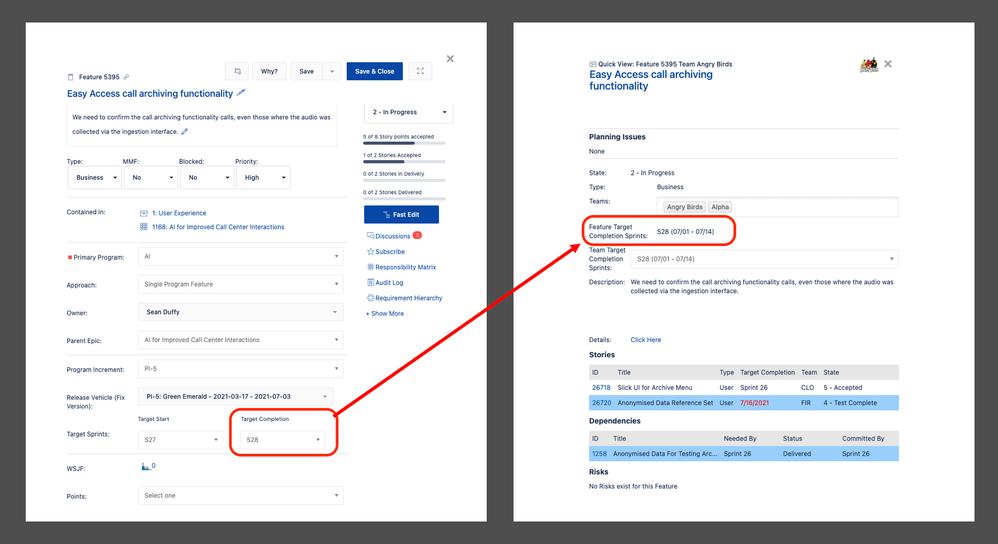Open dependency 1258 link
The image size is (998, 544).
[x=599, y=454]
